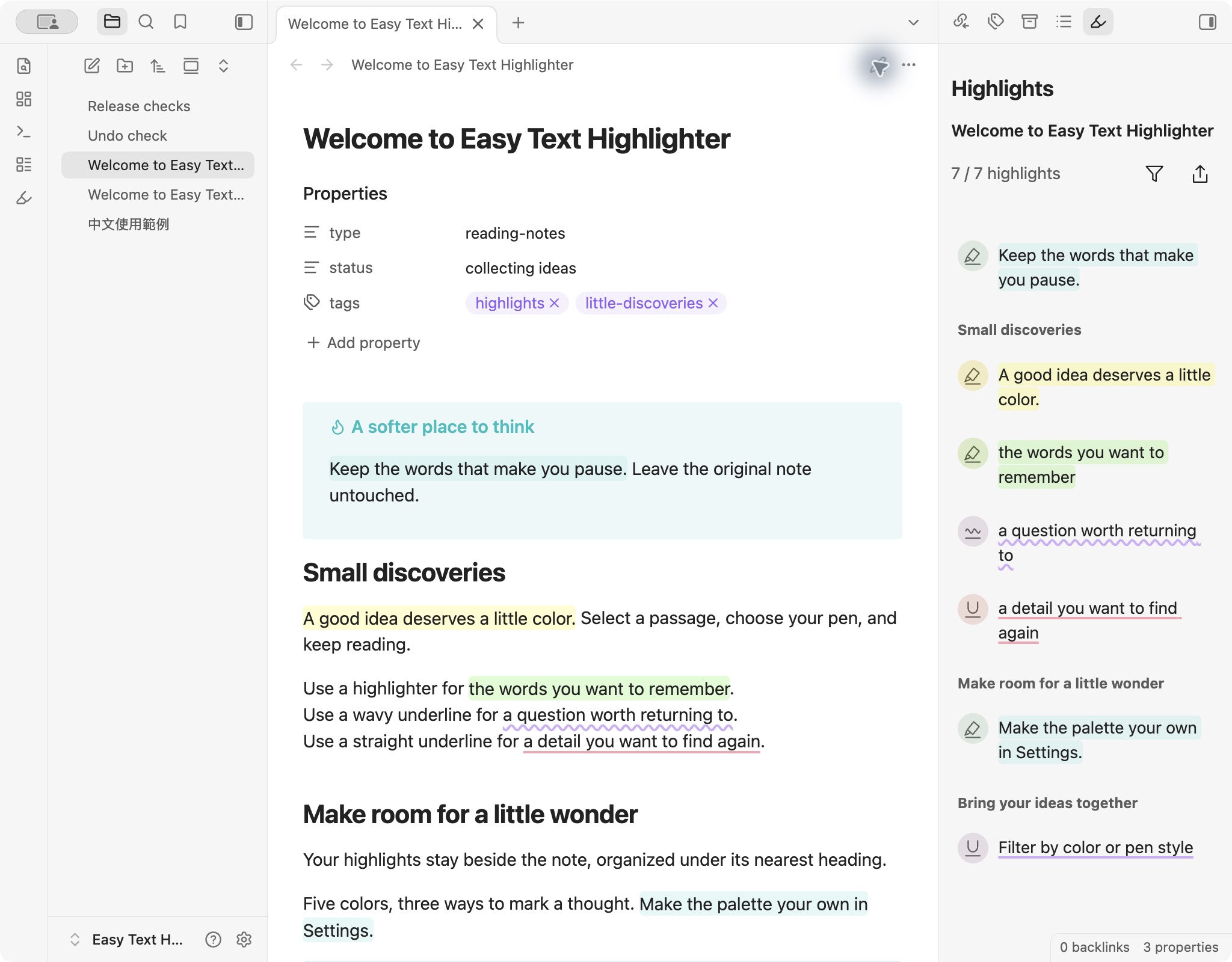Open the tags pane icon in right sidebar
This screenshot has height=962, width=1232.
(996, 22)
